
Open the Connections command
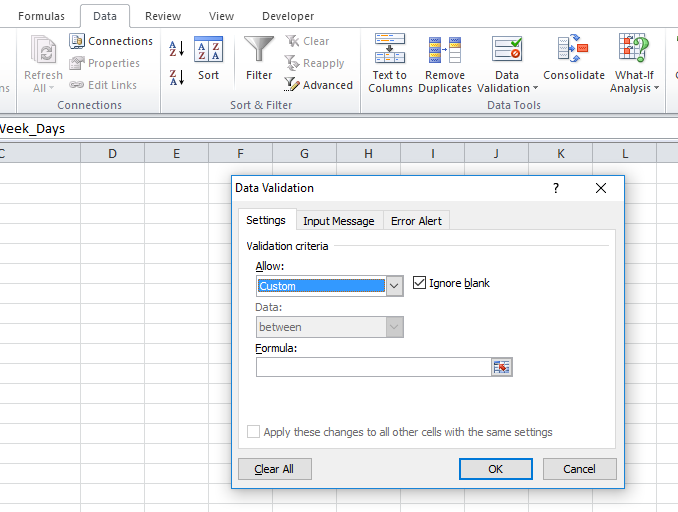point(111,41)
